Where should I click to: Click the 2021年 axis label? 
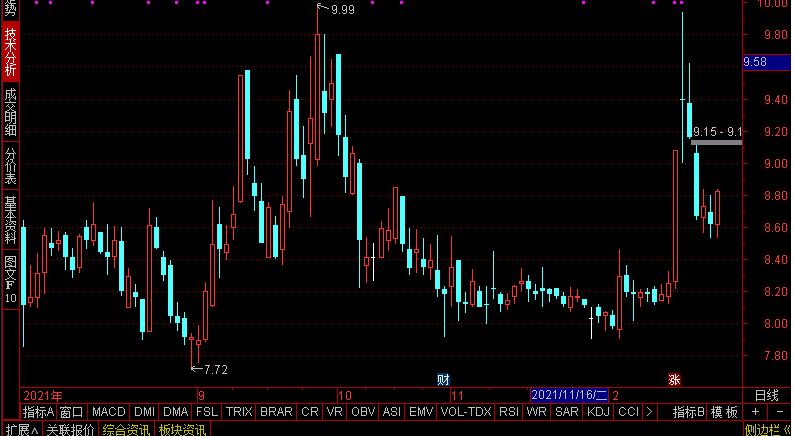tap(42, 396)
